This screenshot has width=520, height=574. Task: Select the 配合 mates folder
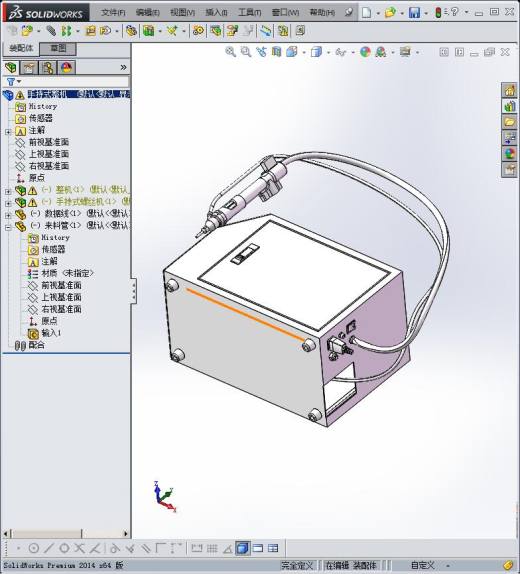[36, 345]
